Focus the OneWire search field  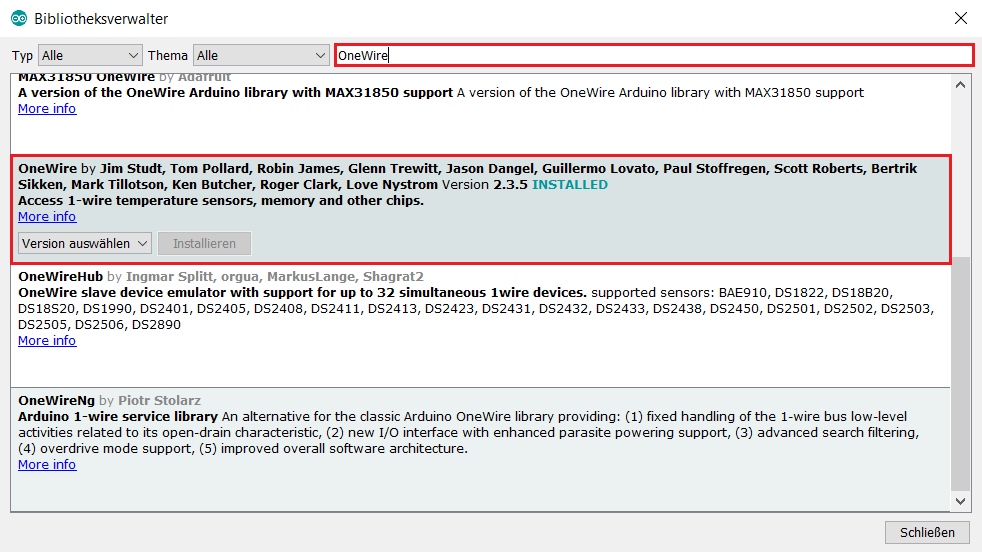click(652, 55)
